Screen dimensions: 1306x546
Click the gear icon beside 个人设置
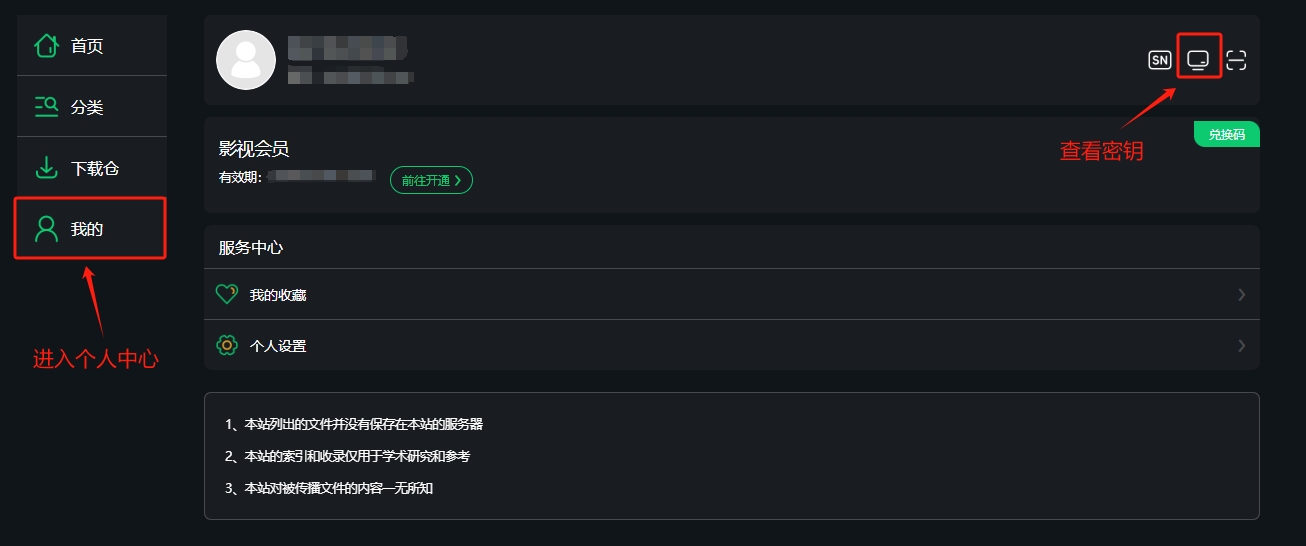227,346
